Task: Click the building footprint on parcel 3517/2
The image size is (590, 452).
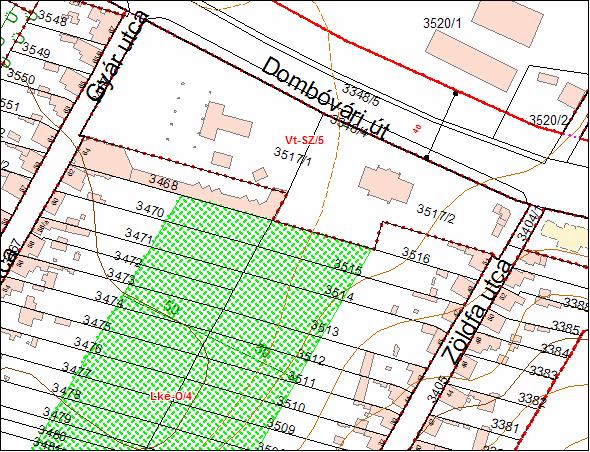Action: [386, 185]
